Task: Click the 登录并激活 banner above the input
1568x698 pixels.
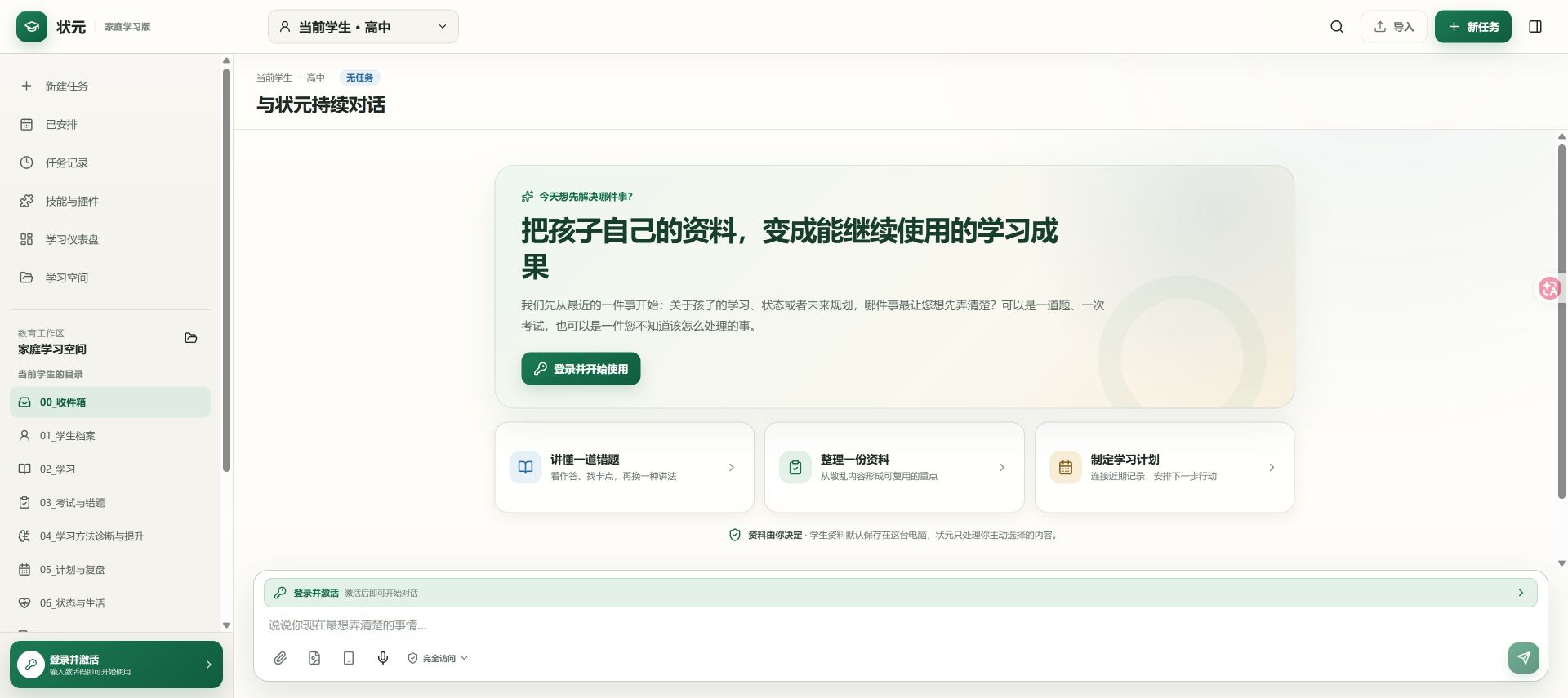Action: click(900, 593)
